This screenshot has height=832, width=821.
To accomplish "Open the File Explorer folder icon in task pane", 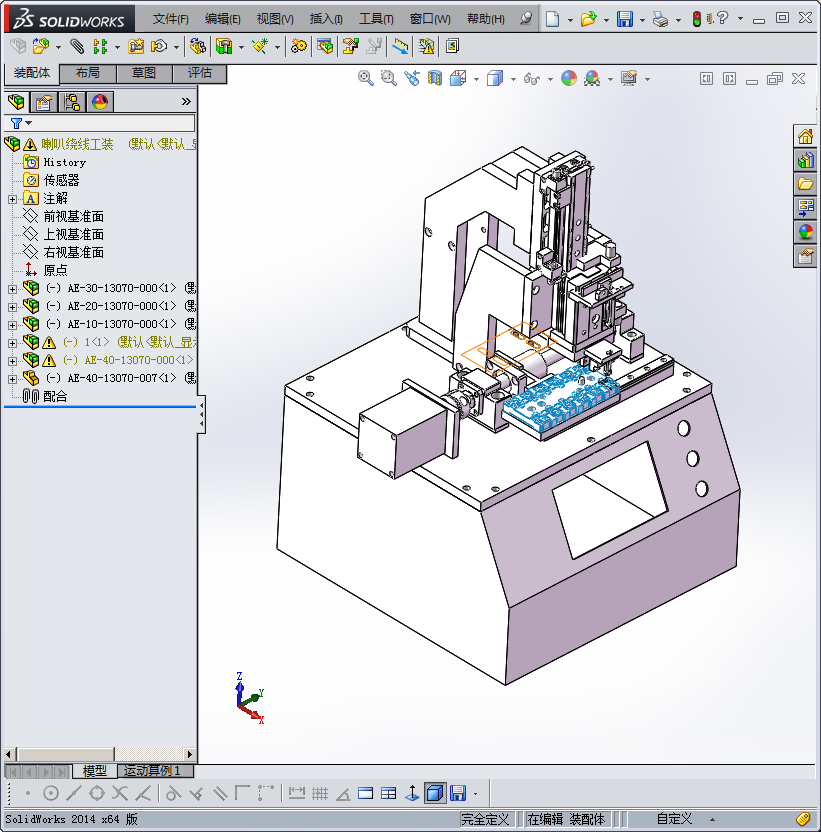I will (x=805, y=184).
